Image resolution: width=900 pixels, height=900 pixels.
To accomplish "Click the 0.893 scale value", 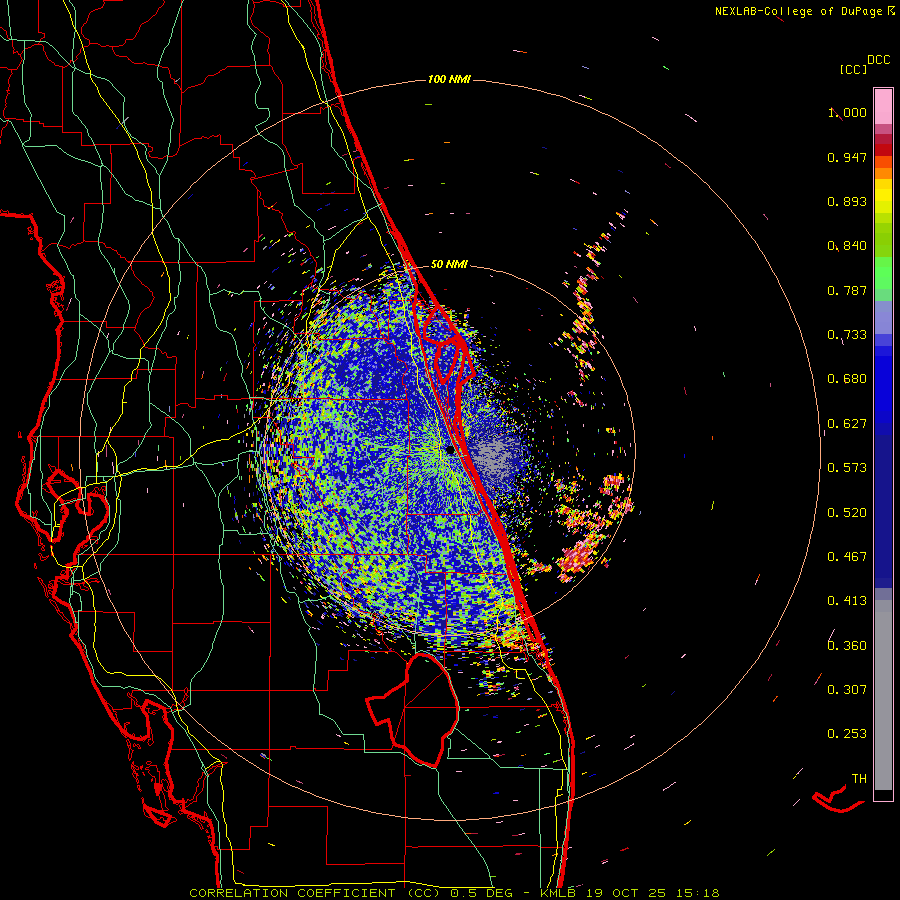I will pos(847,201).
